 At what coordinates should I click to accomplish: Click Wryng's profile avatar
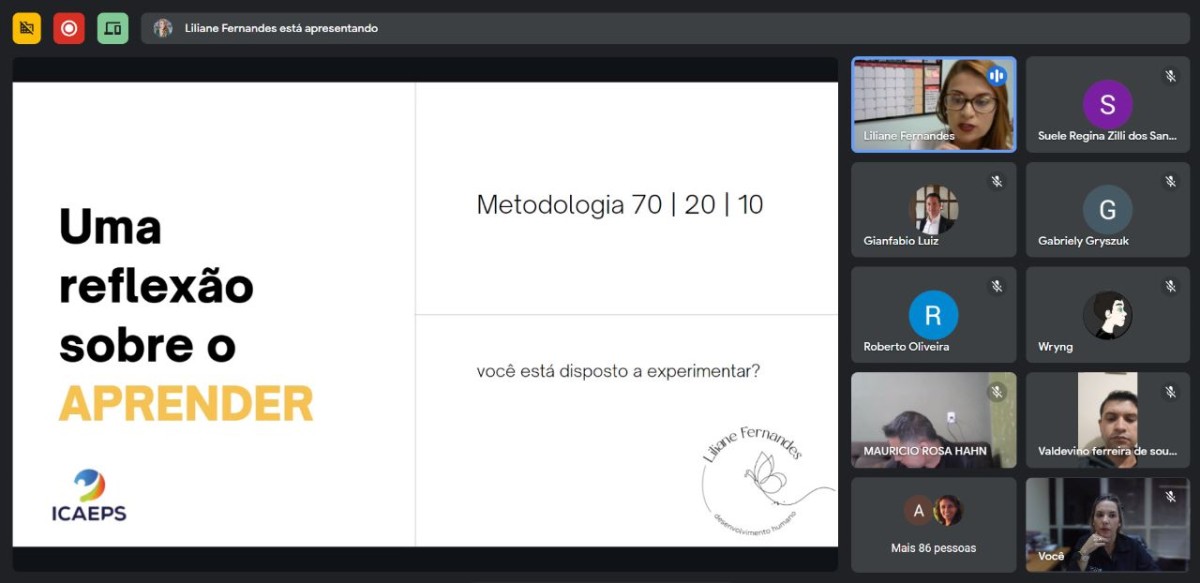coord(1107,316)
